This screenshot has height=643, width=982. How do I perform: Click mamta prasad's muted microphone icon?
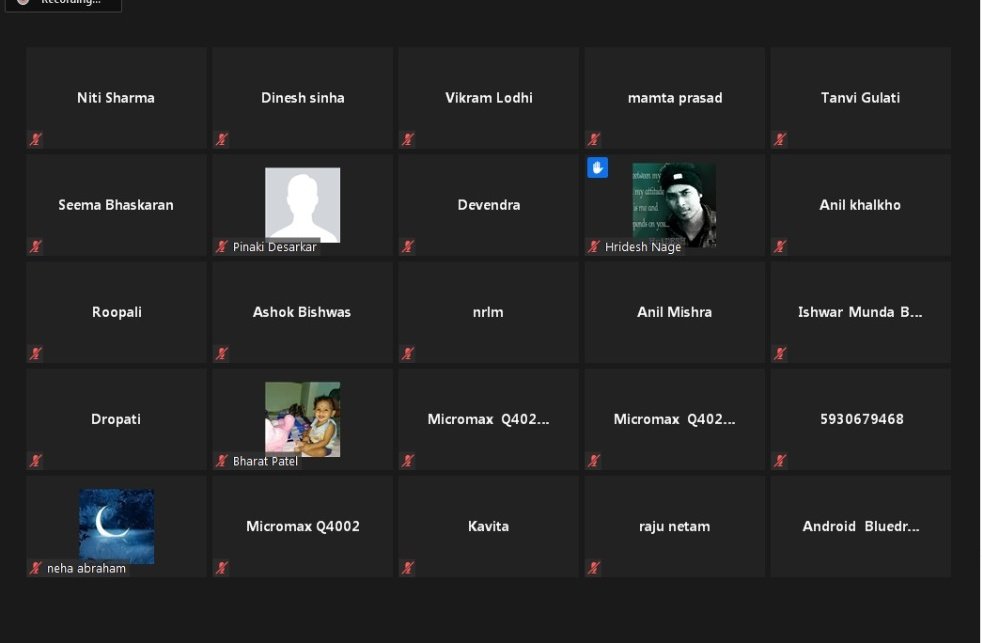pos(594,139)
